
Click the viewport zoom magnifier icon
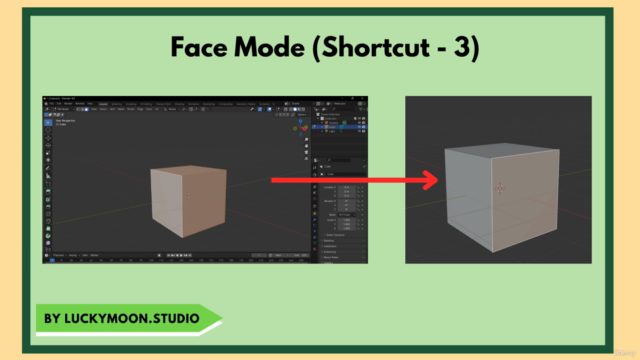[x=306, y=140]
